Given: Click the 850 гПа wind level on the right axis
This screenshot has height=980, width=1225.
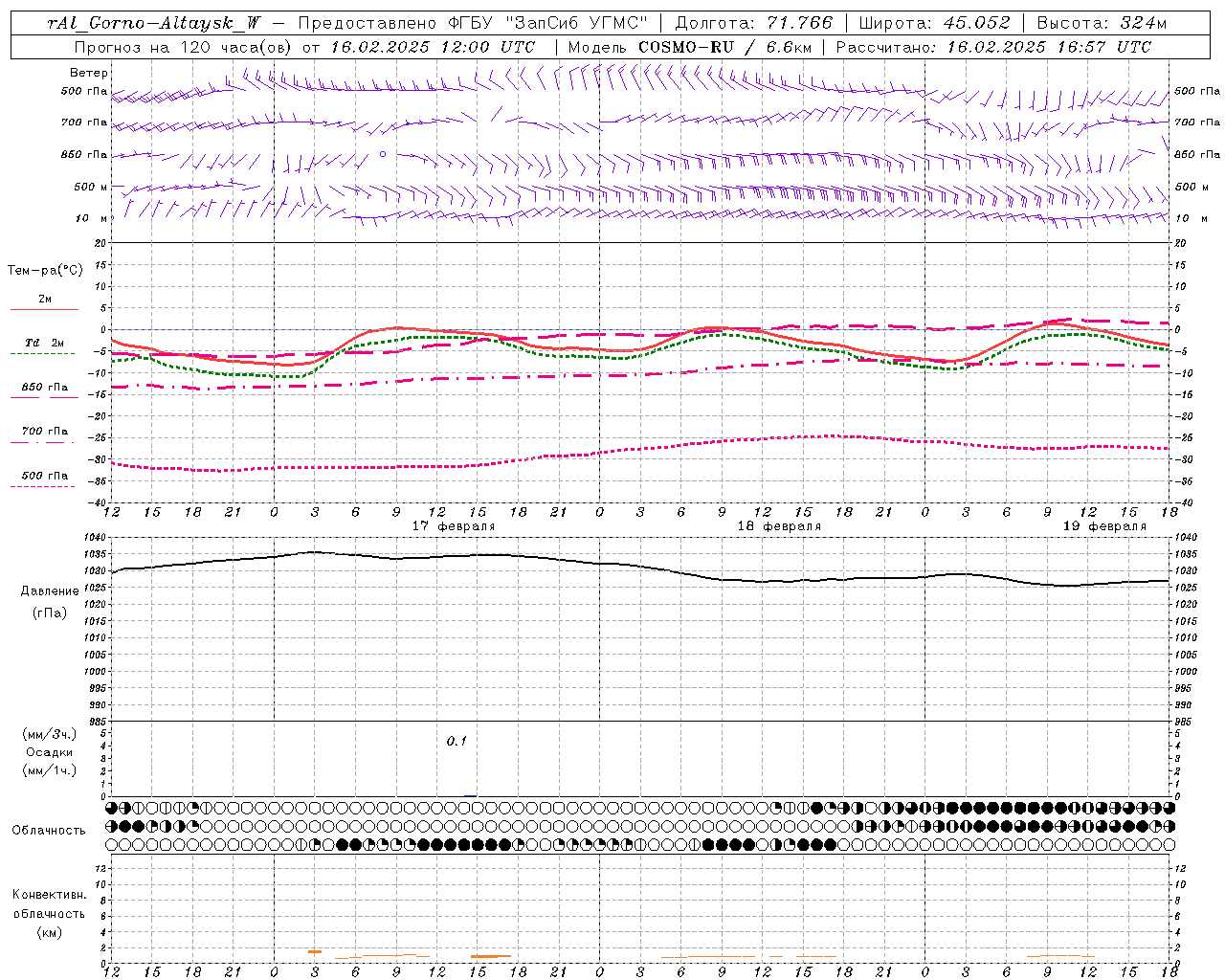Looking at the screenshot, I should pos(1197,154).
